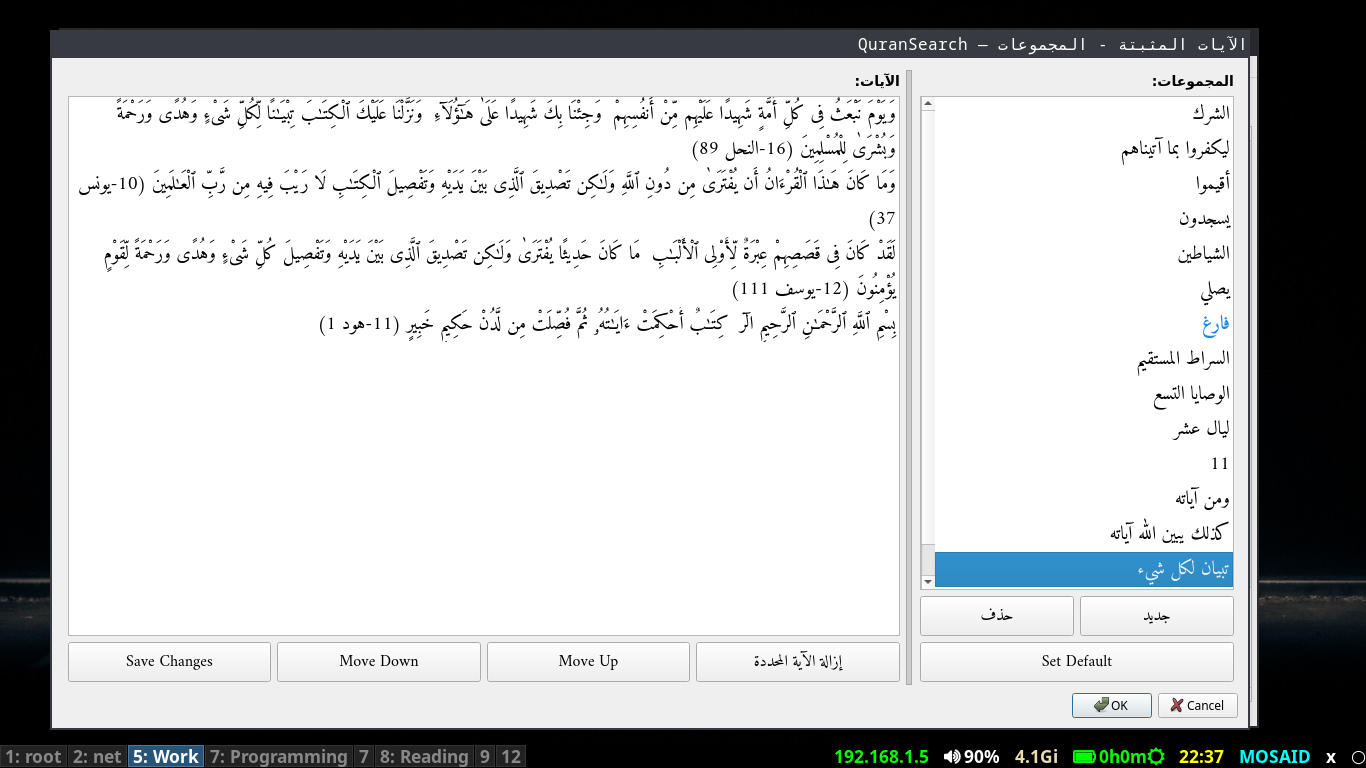The image size is (1366, 768).
Task: Click the إزالة الآية المحددة button
Action: pos(797,661)
